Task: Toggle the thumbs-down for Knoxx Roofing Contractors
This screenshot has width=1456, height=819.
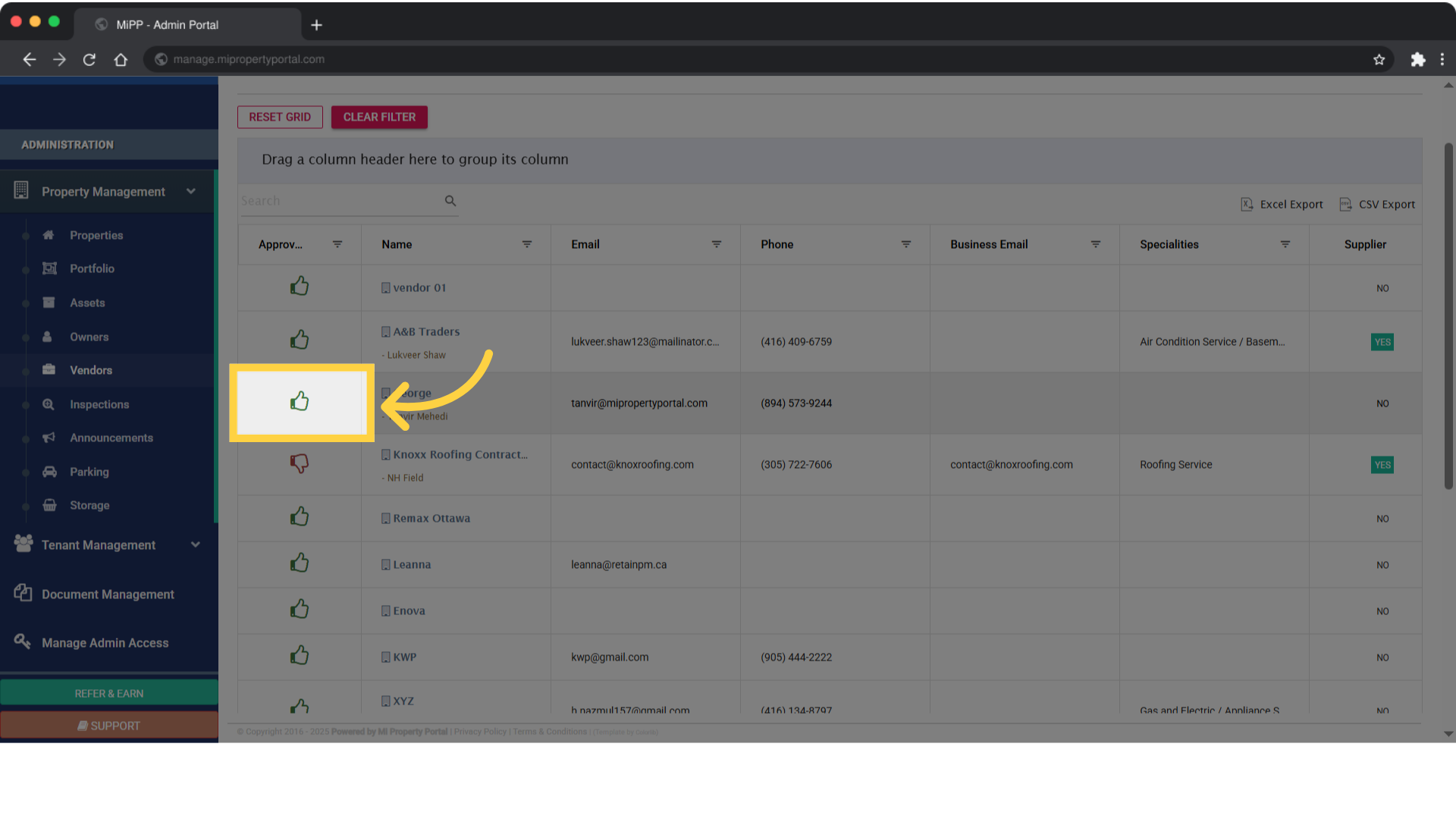Action: (x=300, y=463)
